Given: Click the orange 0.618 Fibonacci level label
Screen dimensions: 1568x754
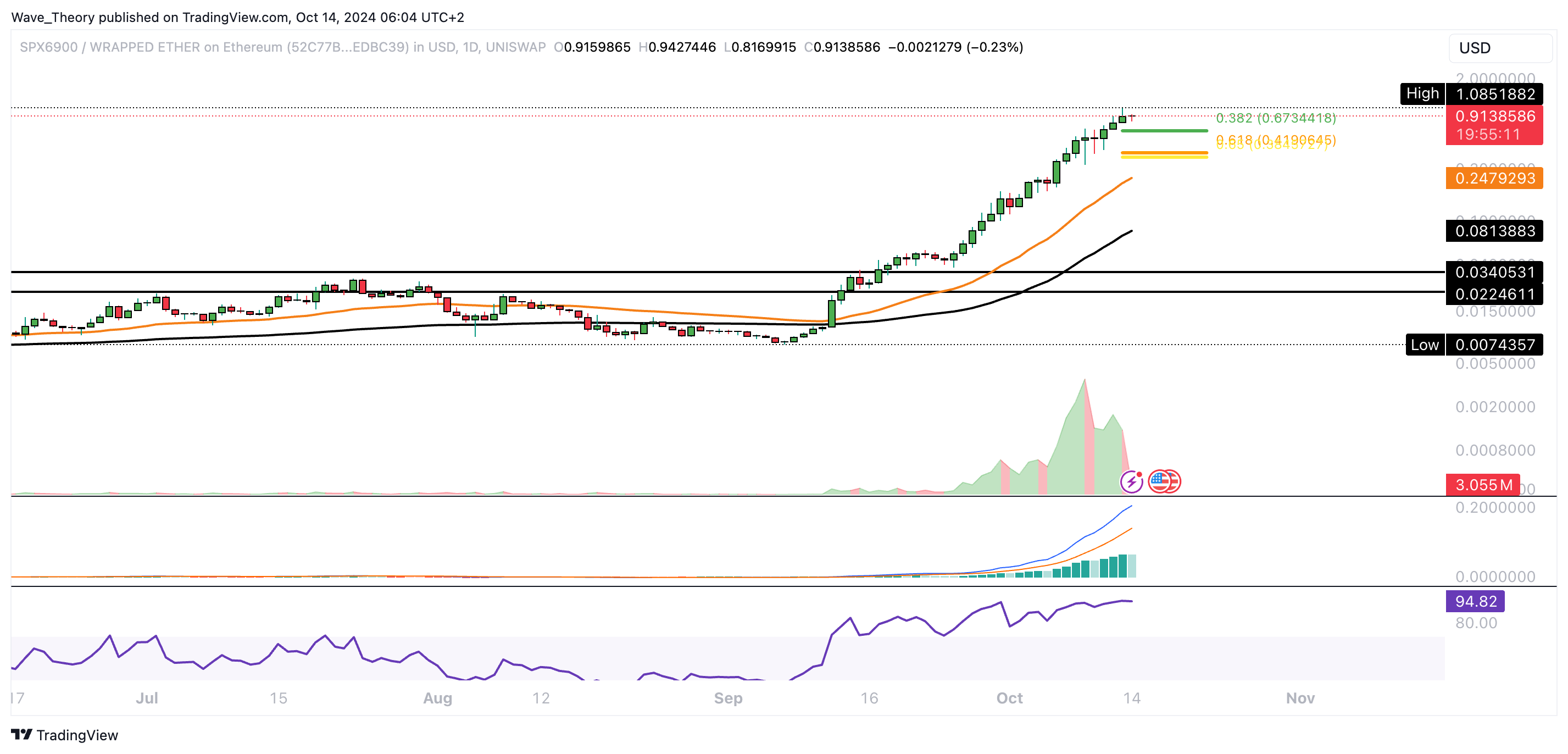Looking at the screenshot, I should pyautogui.click(x=1275, y=139).
